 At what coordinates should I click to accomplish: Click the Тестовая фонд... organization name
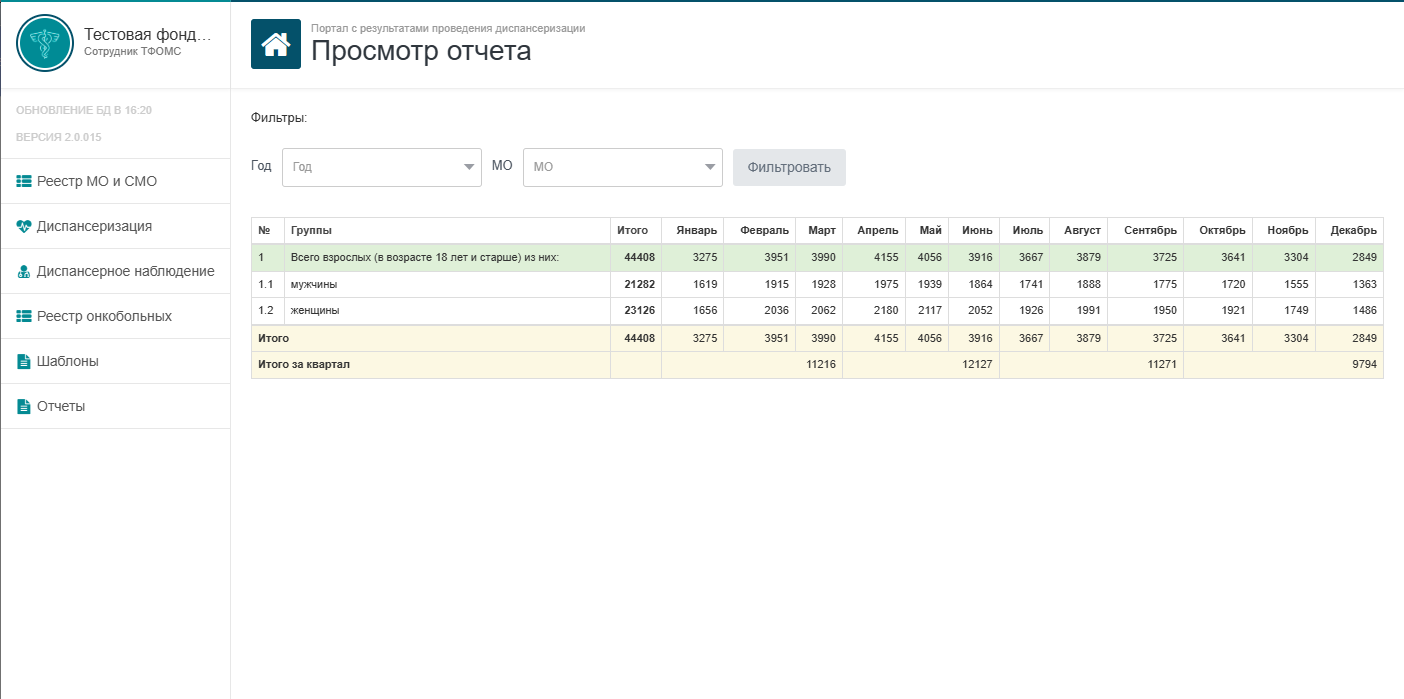[148, 34]
